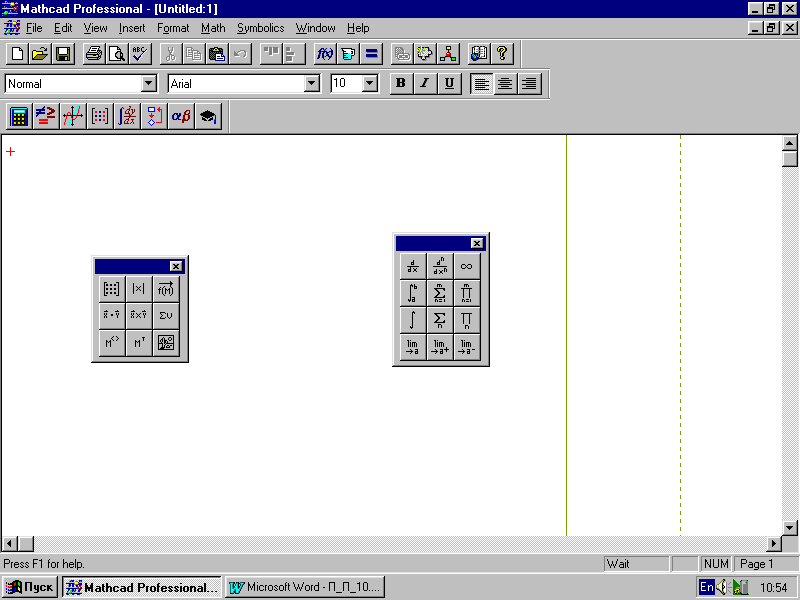Image resolution: width=800 pixels, height=600 pixels.
Task: Open the Symbolics menu
Action: (260, 28)
